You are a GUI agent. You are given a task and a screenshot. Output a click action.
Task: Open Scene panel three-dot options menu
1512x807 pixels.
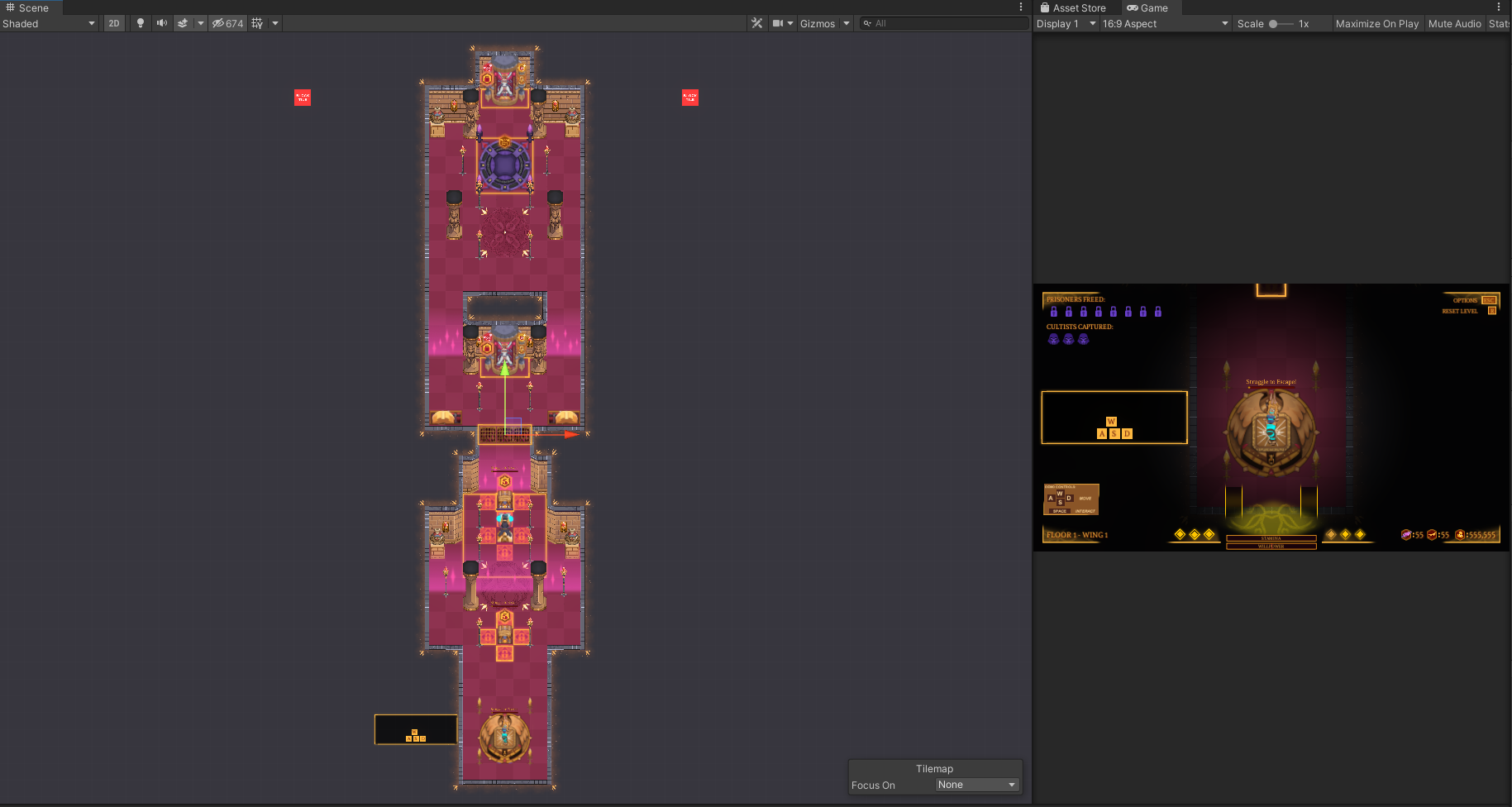pos(1021,7)
